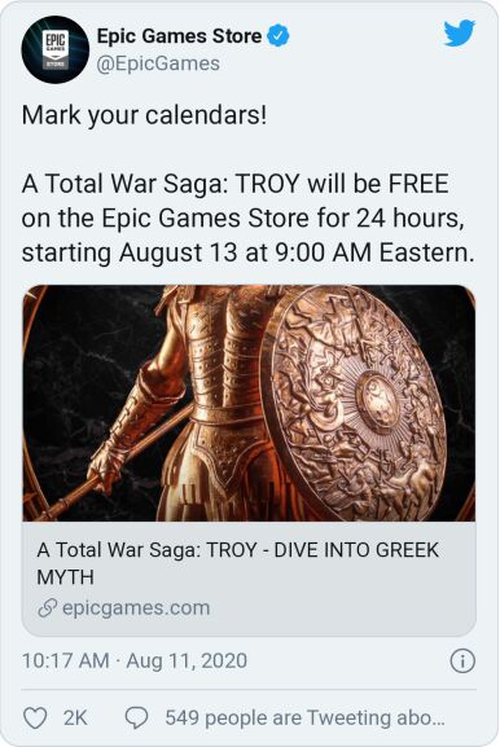Viewport: 500px width, 747px height.
Task: Click the DIVE INTO GREEK MYTH card title
Action: (x=238, y=564)
